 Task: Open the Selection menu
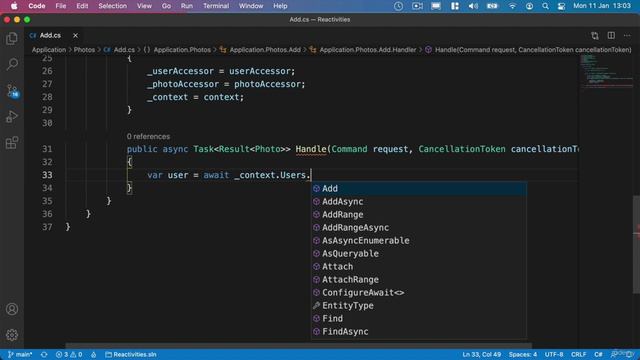click(112, 6)
